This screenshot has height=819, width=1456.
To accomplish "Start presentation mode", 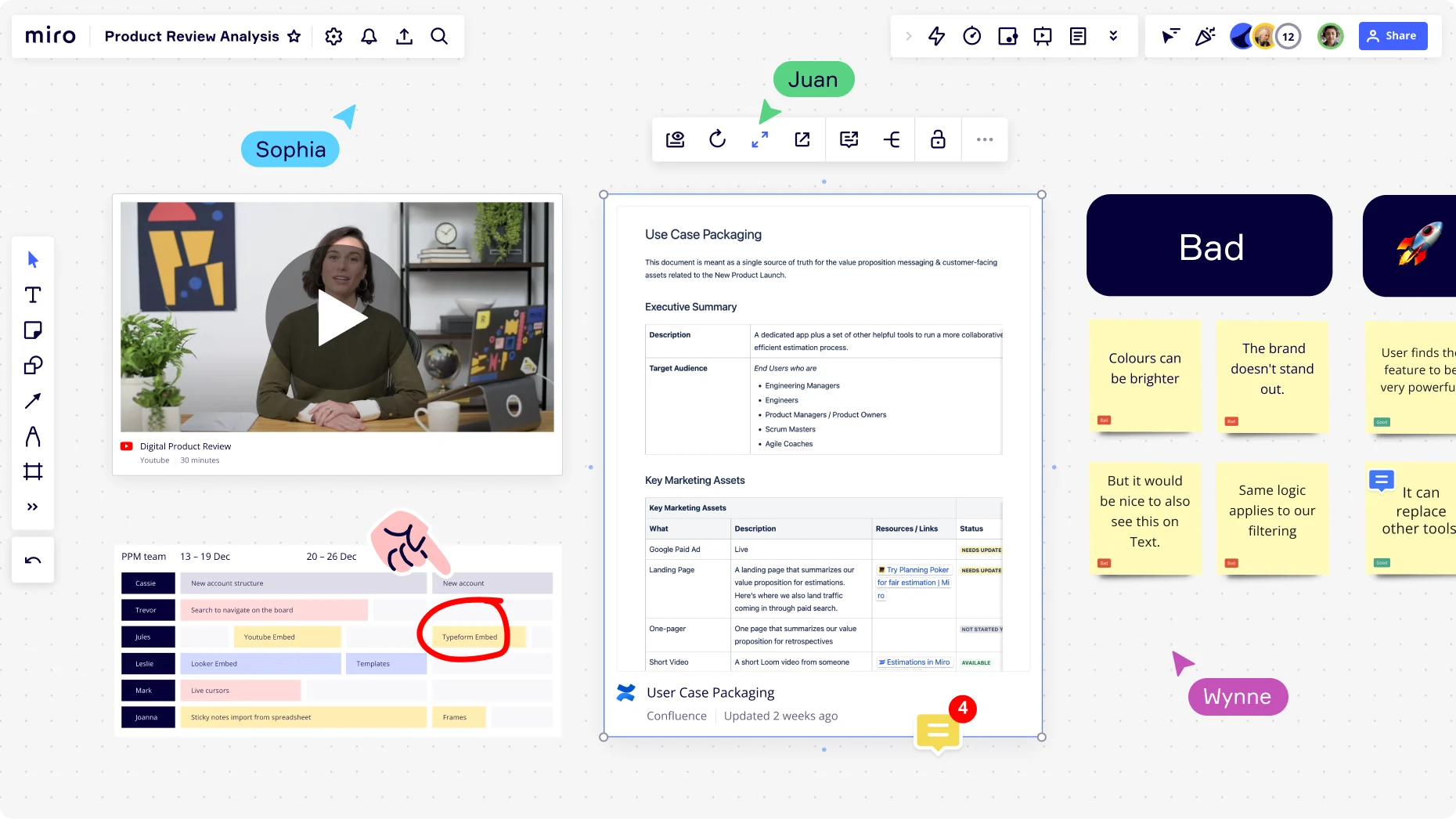I will (1043, 36).
